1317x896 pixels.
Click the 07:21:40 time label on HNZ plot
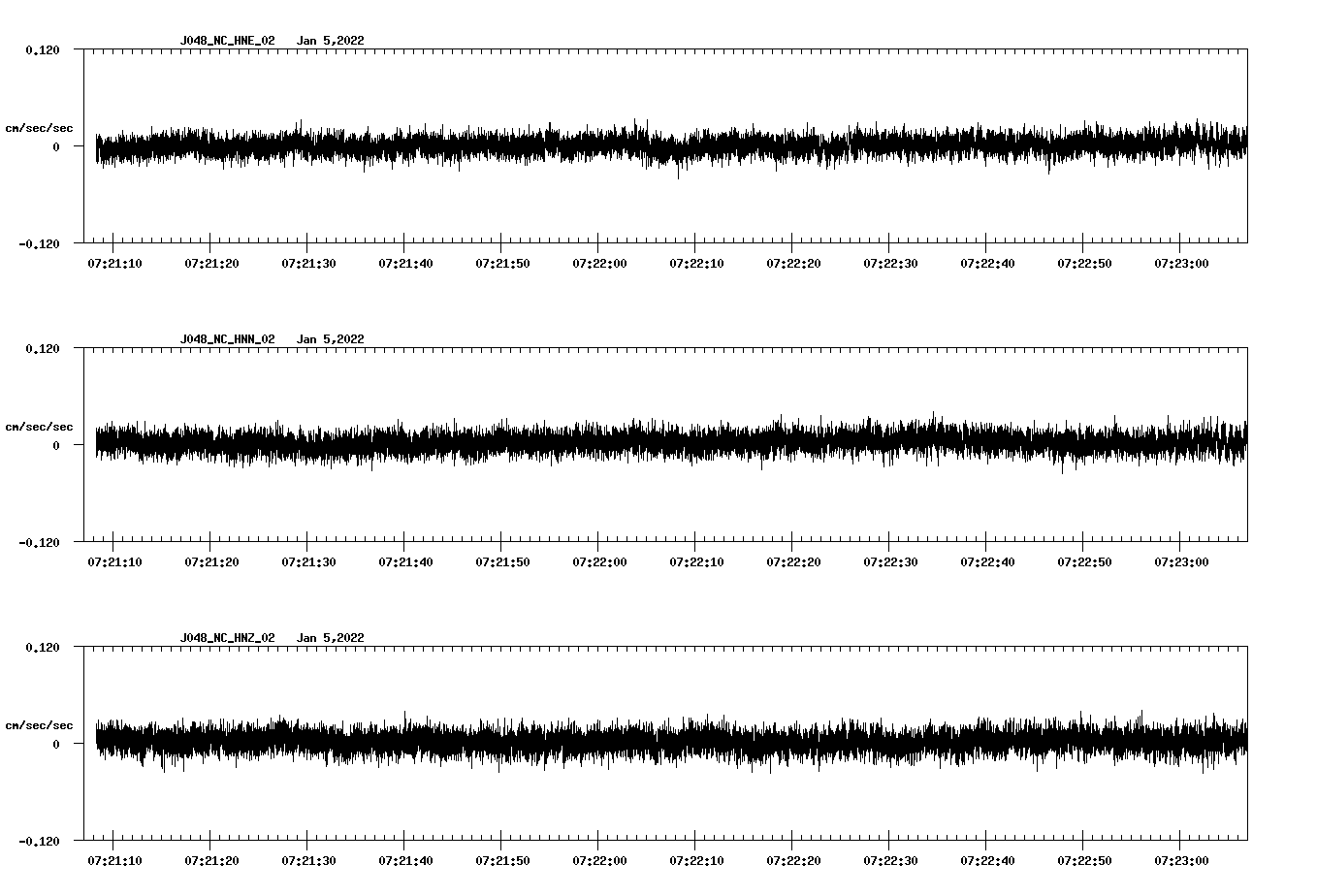tap(405, 860)
